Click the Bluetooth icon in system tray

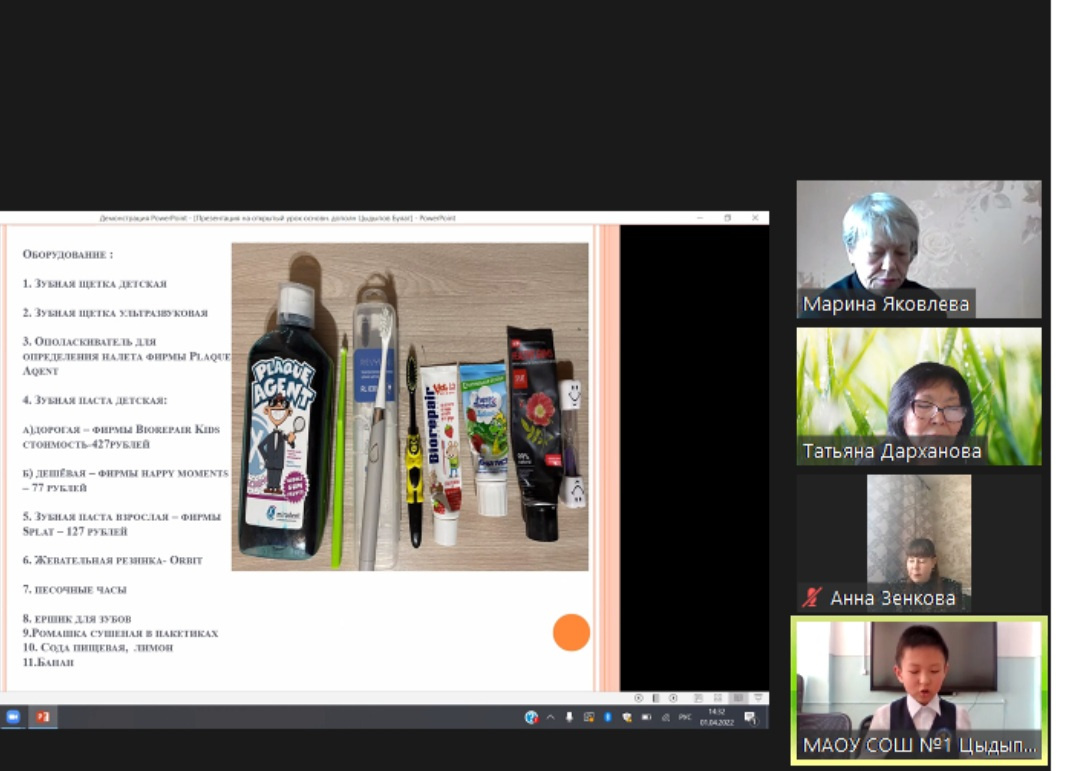[607, 717]
